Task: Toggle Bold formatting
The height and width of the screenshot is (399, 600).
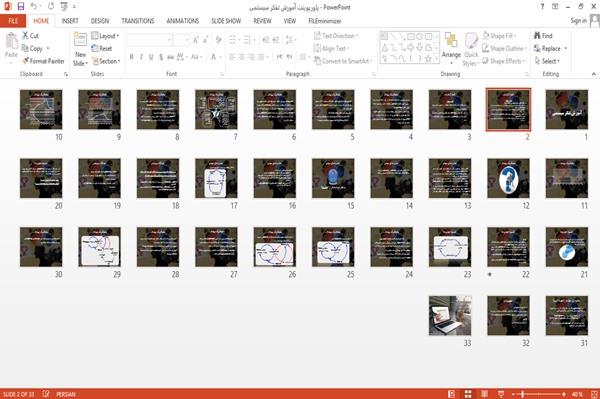Action: 132,57
